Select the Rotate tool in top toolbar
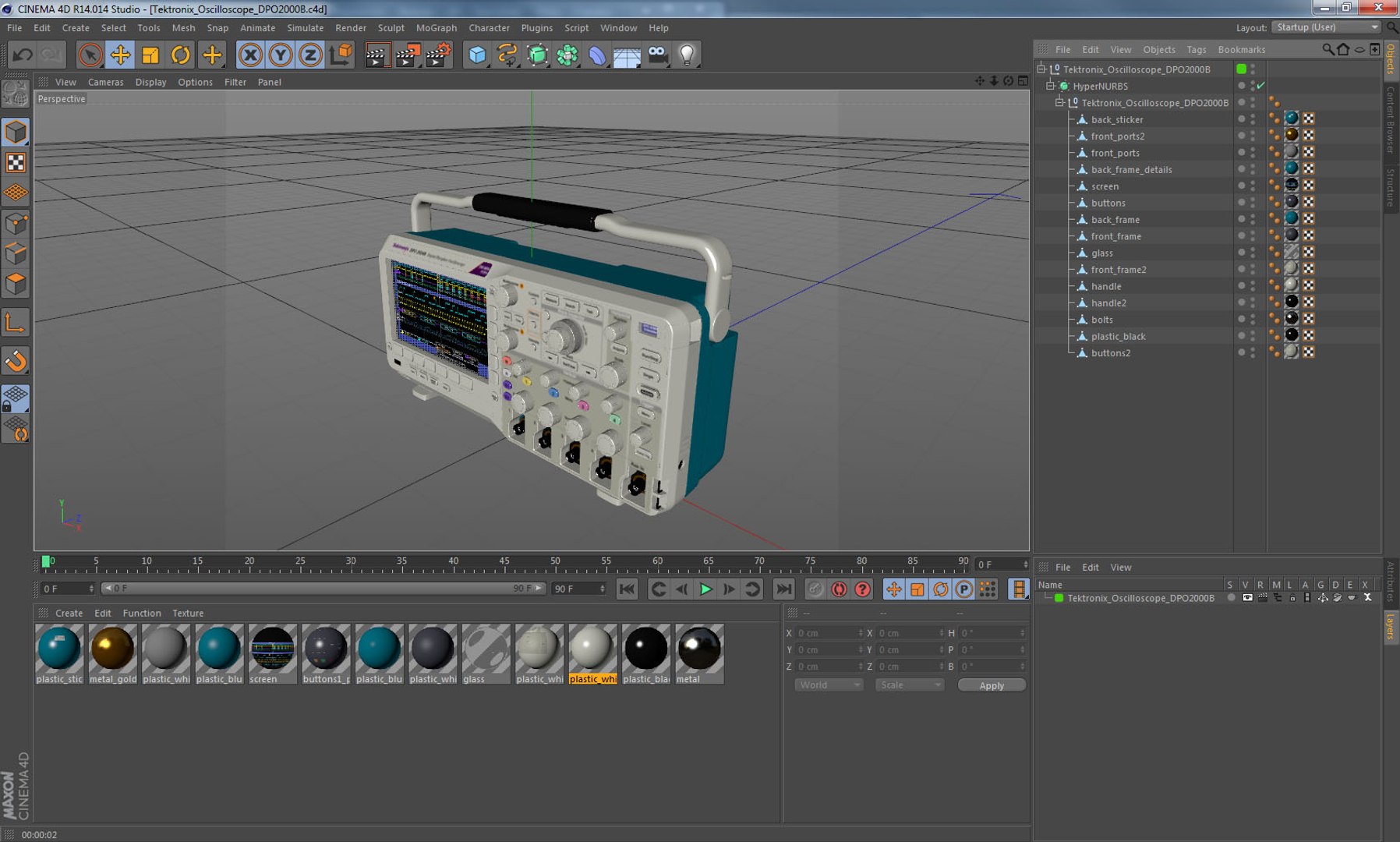The image size is (1400, 842). [x=181, y=55]
